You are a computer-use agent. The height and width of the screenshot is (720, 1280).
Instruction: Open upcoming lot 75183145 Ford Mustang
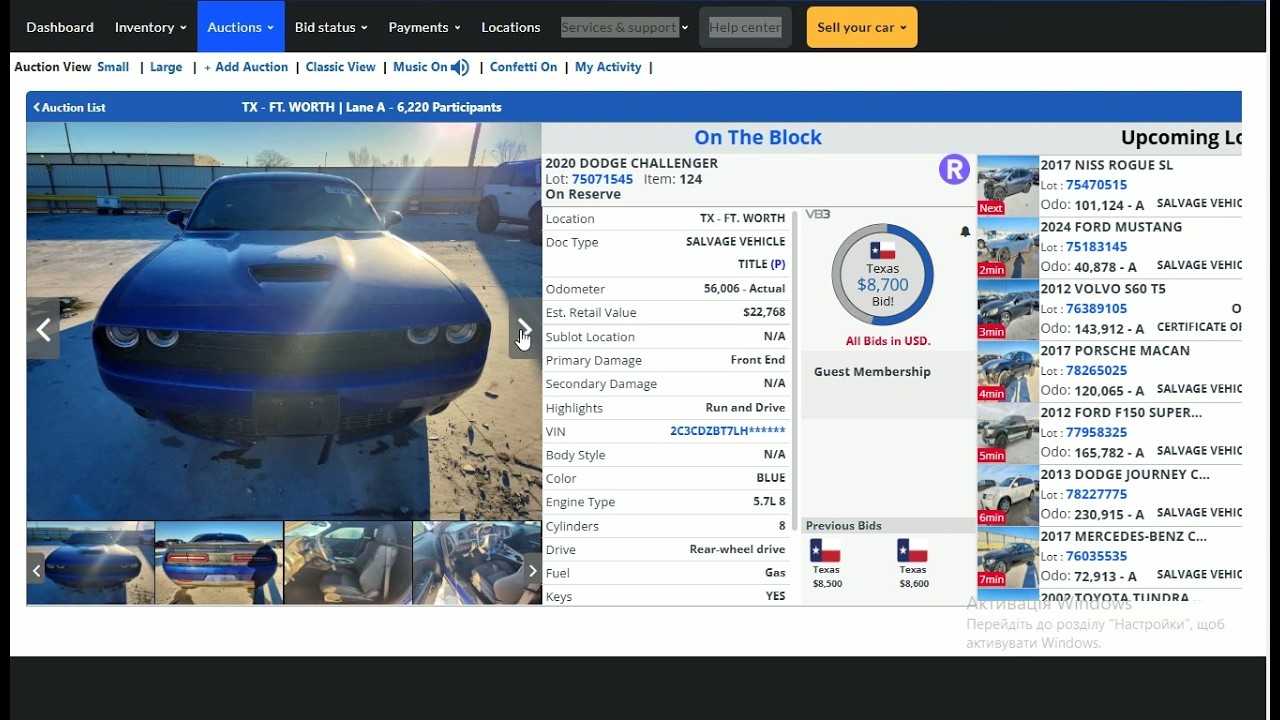(x=1096, y=247)
